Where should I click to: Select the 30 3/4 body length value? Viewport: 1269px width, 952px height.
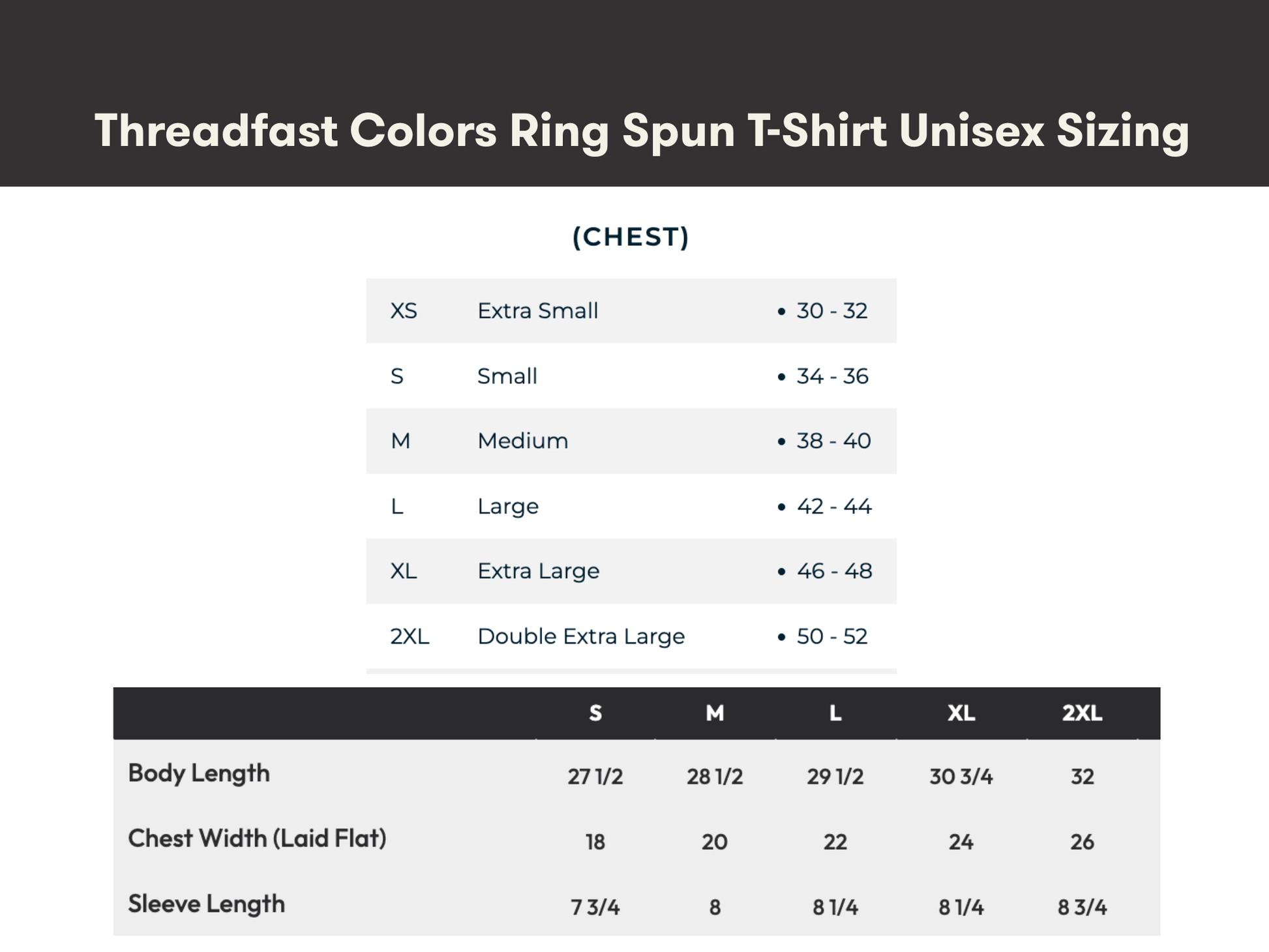961,777
